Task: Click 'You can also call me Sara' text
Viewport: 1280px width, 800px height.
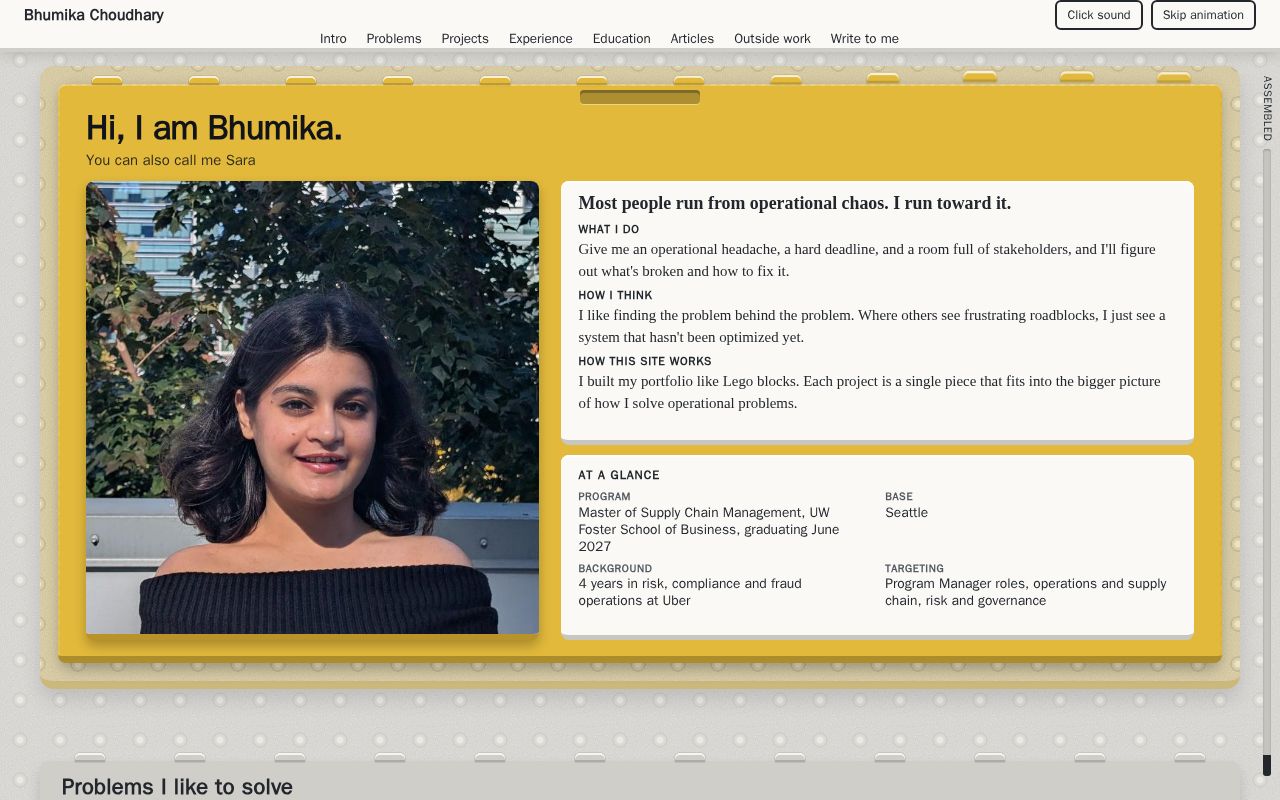Action: point(171,160)
